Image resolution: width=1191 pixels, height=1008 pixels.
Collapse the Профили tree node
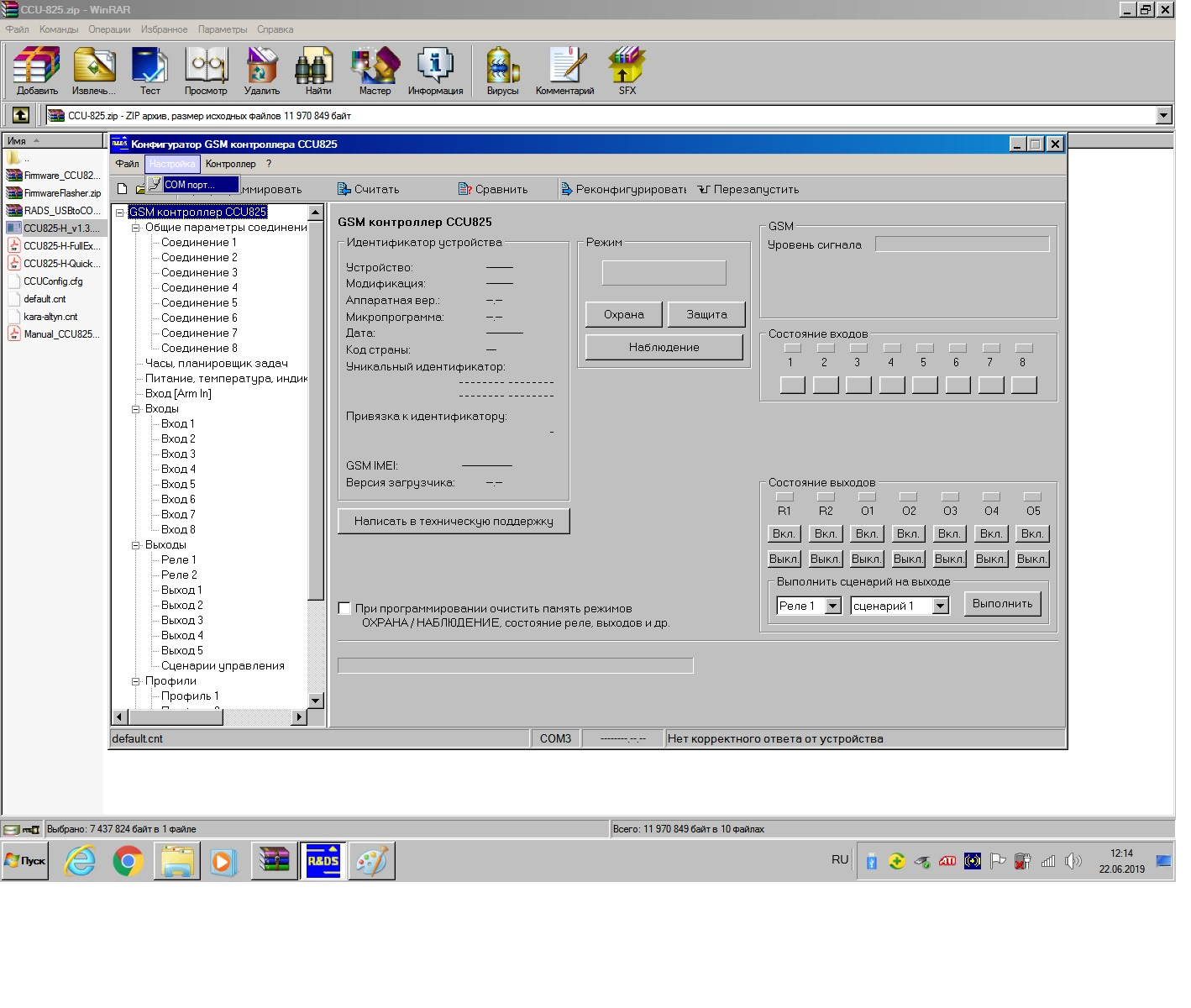(136, 681)
